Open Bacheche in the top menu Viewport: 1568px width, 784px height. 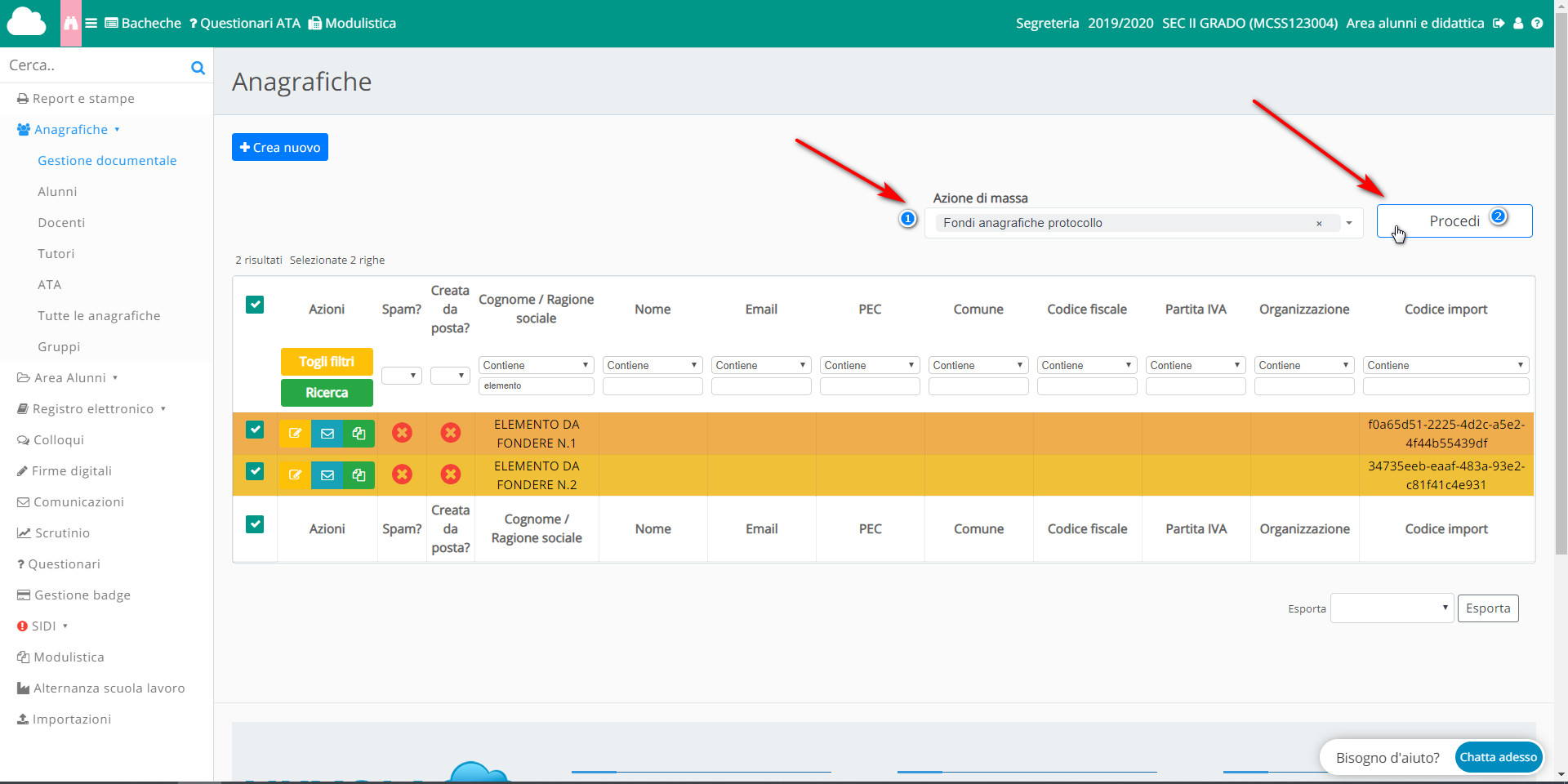tap(144, 24)
